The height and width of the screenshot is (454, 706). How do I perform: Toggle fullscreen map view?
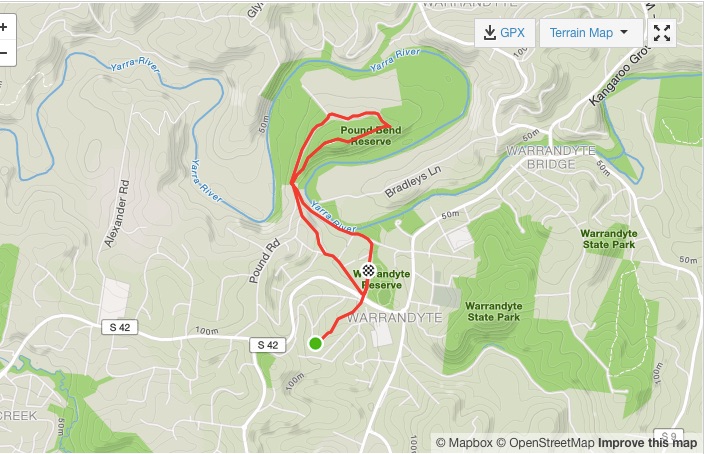coord(661,33)
